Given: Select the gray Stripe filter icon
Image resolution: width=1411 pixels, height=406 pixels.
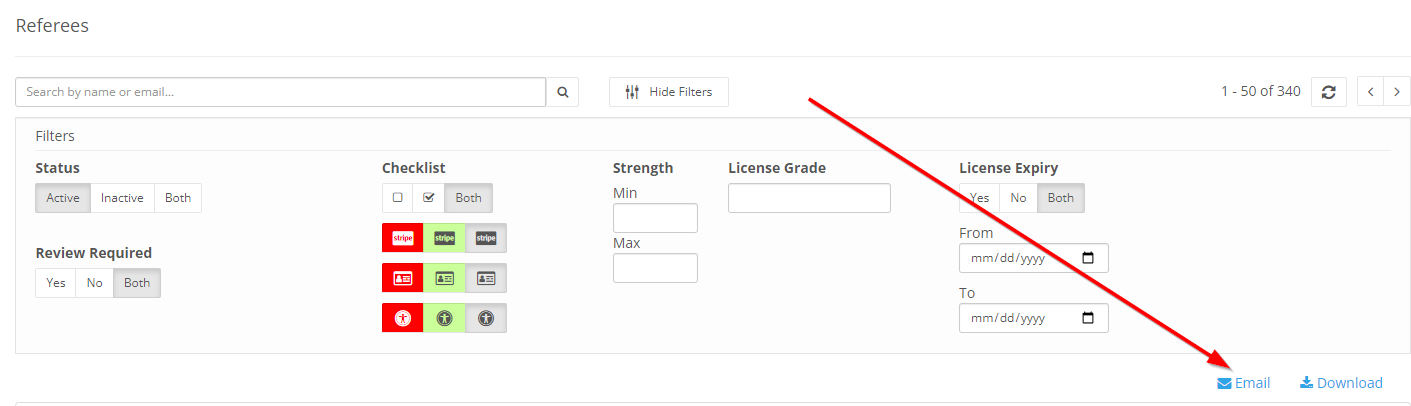Looking at the screenshot, I should (x=486, y=238).
